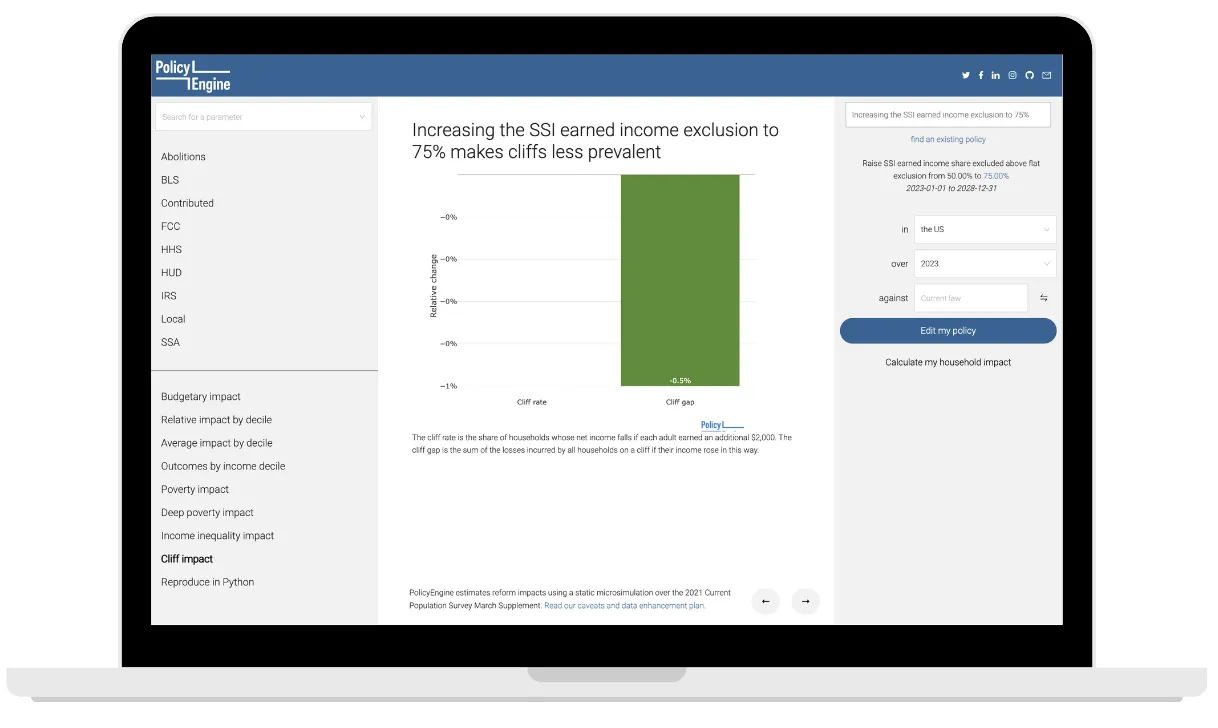This screenshot has height=728, width=1218.
Task: Click the policy name input field
Action: tap(948, 115)
